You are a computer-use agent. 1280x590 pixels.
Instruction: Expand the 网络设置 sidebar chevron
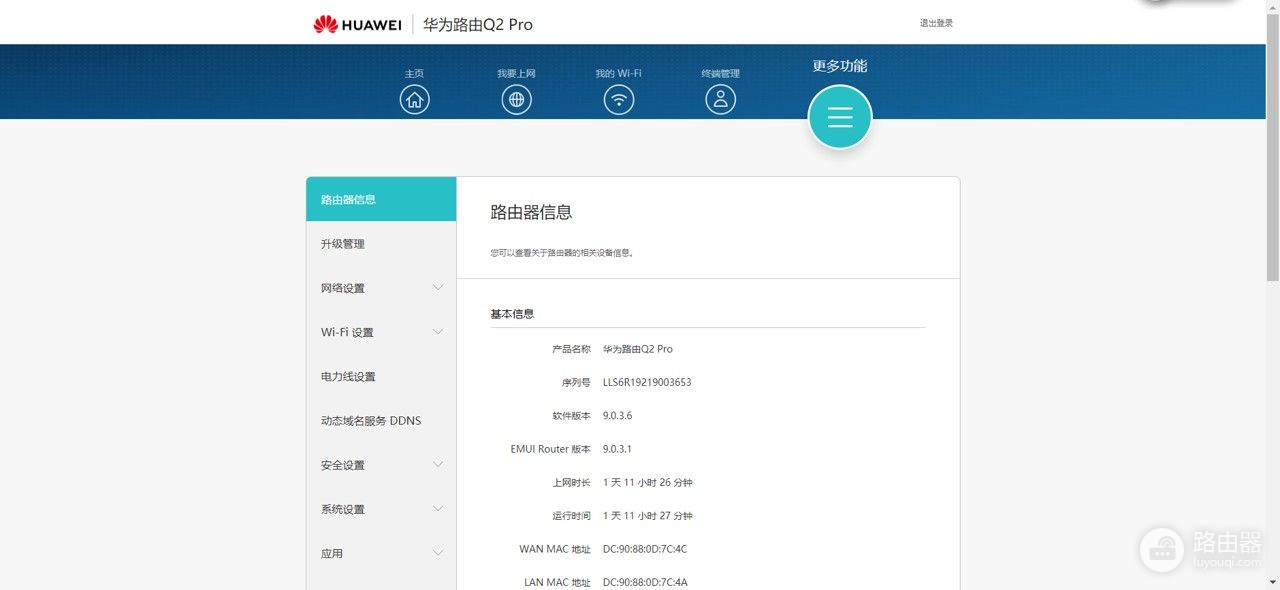click(x=438, y=288)
